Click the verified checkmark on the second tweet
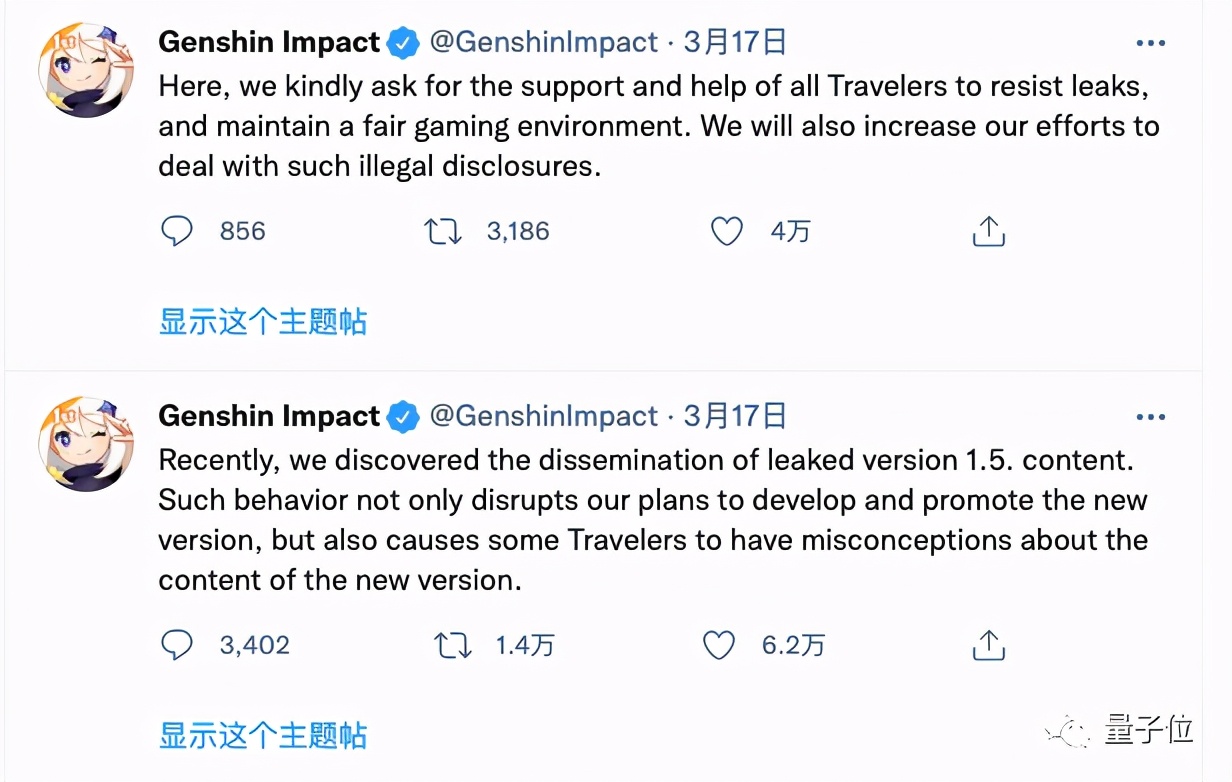Viewport: 1232px width, 782px height. pyautogui.click(x=402, y=416)
